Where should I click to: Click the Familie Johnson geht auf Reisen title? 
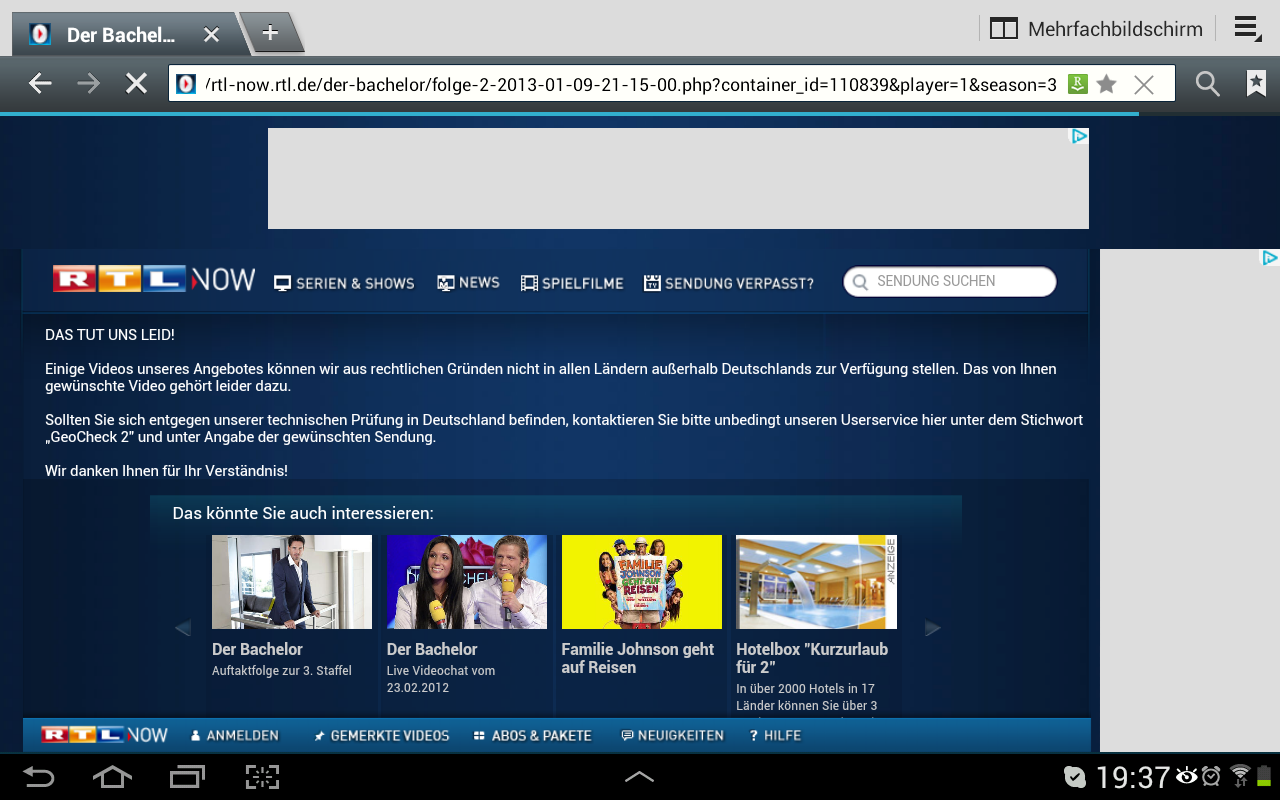coord(638,658)
